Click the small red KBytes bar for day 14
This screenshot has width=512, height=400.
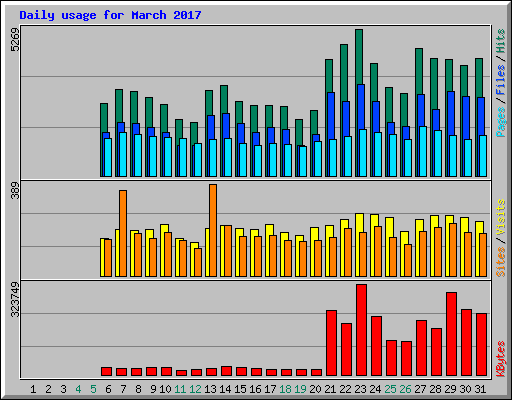click(x=226, y=371)
